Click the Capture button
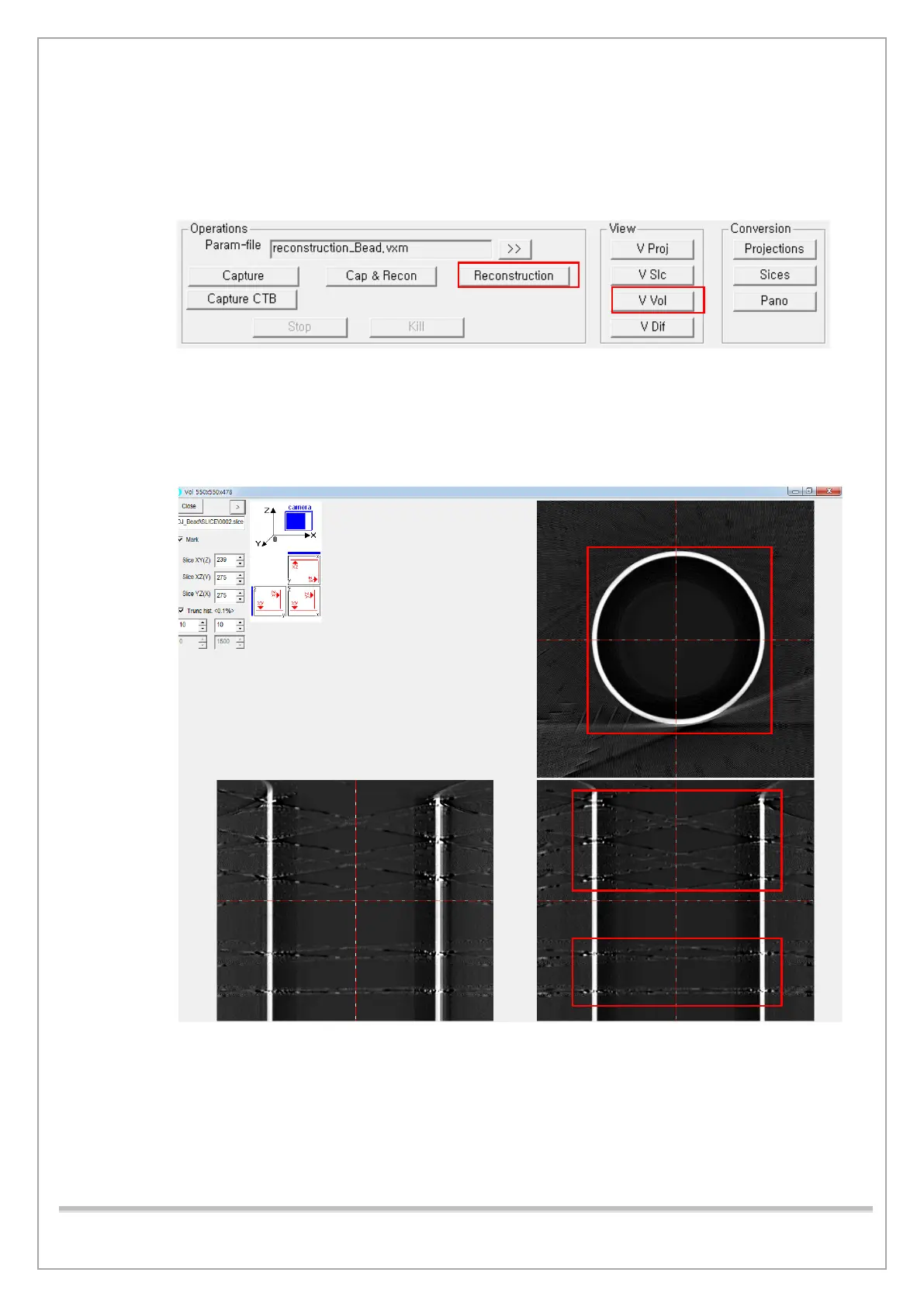Image resolution: width=924 pixels, height=1307 pixels. 243,276
